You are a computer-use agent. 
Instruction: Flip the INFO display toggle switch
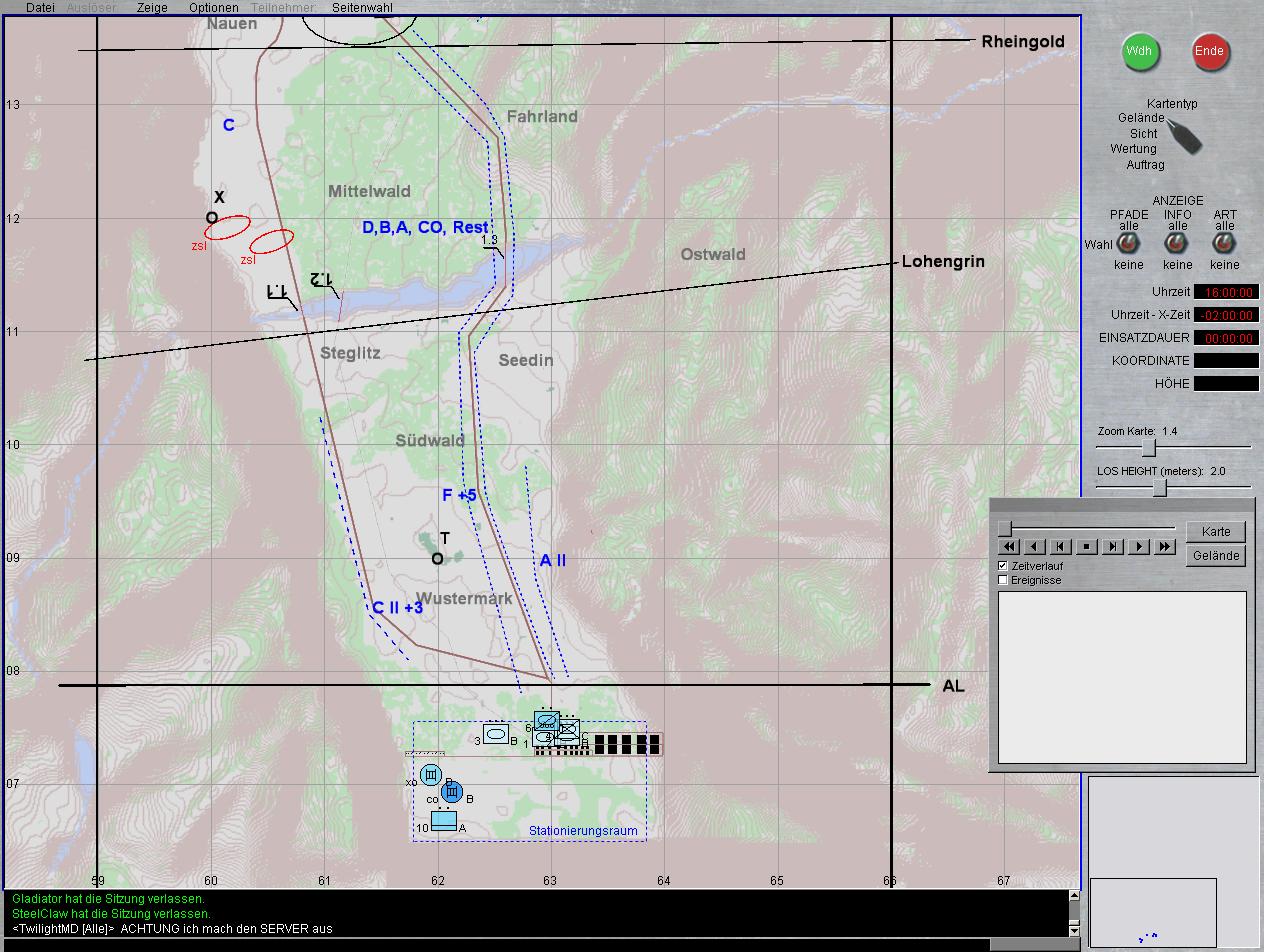pyautogui.click(x=1177, y=243)
